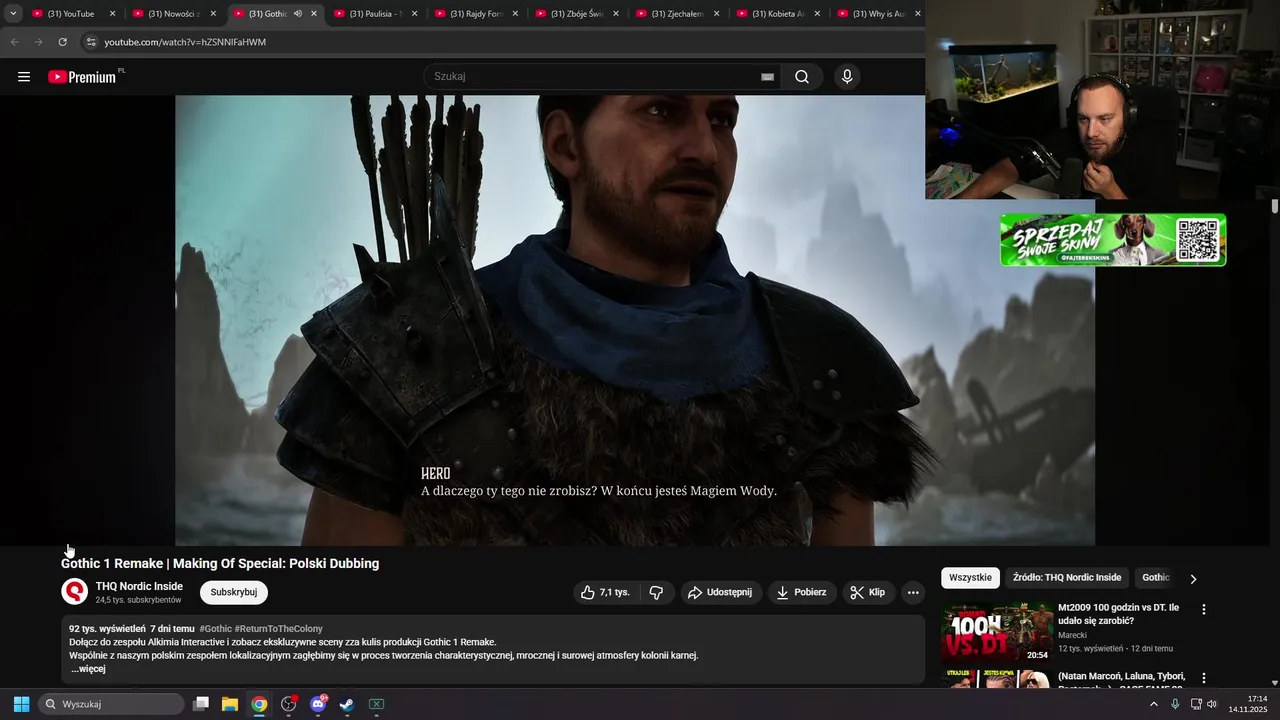This screenshot has height=720, width=1280.
Task: Open the volume tray icon
Action: coord(1212,704)
